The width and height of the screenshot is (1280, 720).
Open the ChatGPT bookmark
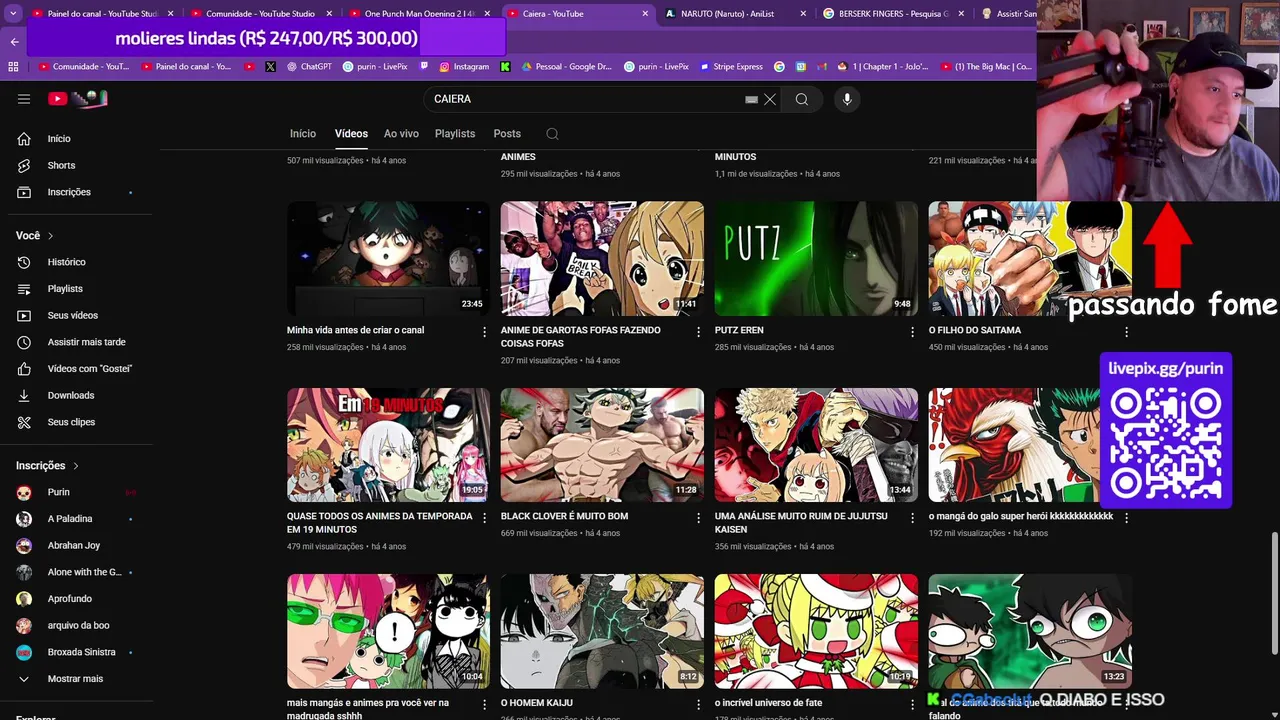[x=309, y=67]
